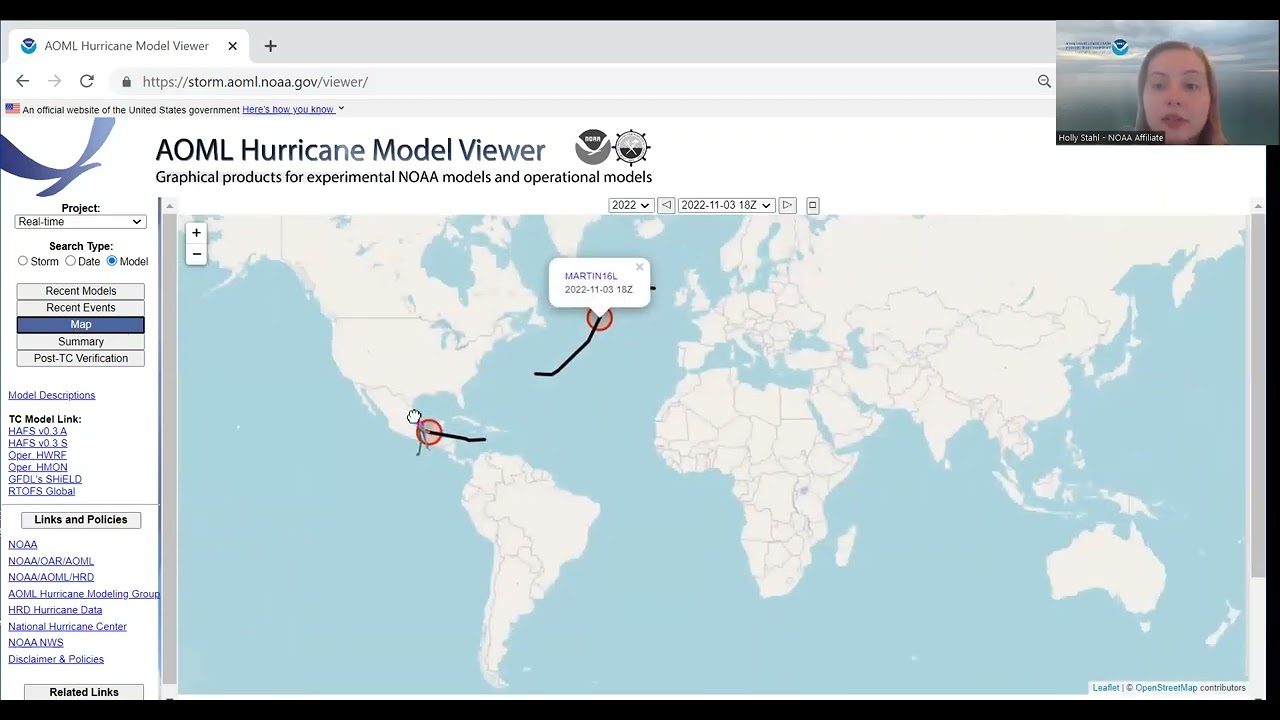View site security lock information
Viewport: 1280px width, 720px height.
[126, 82]
